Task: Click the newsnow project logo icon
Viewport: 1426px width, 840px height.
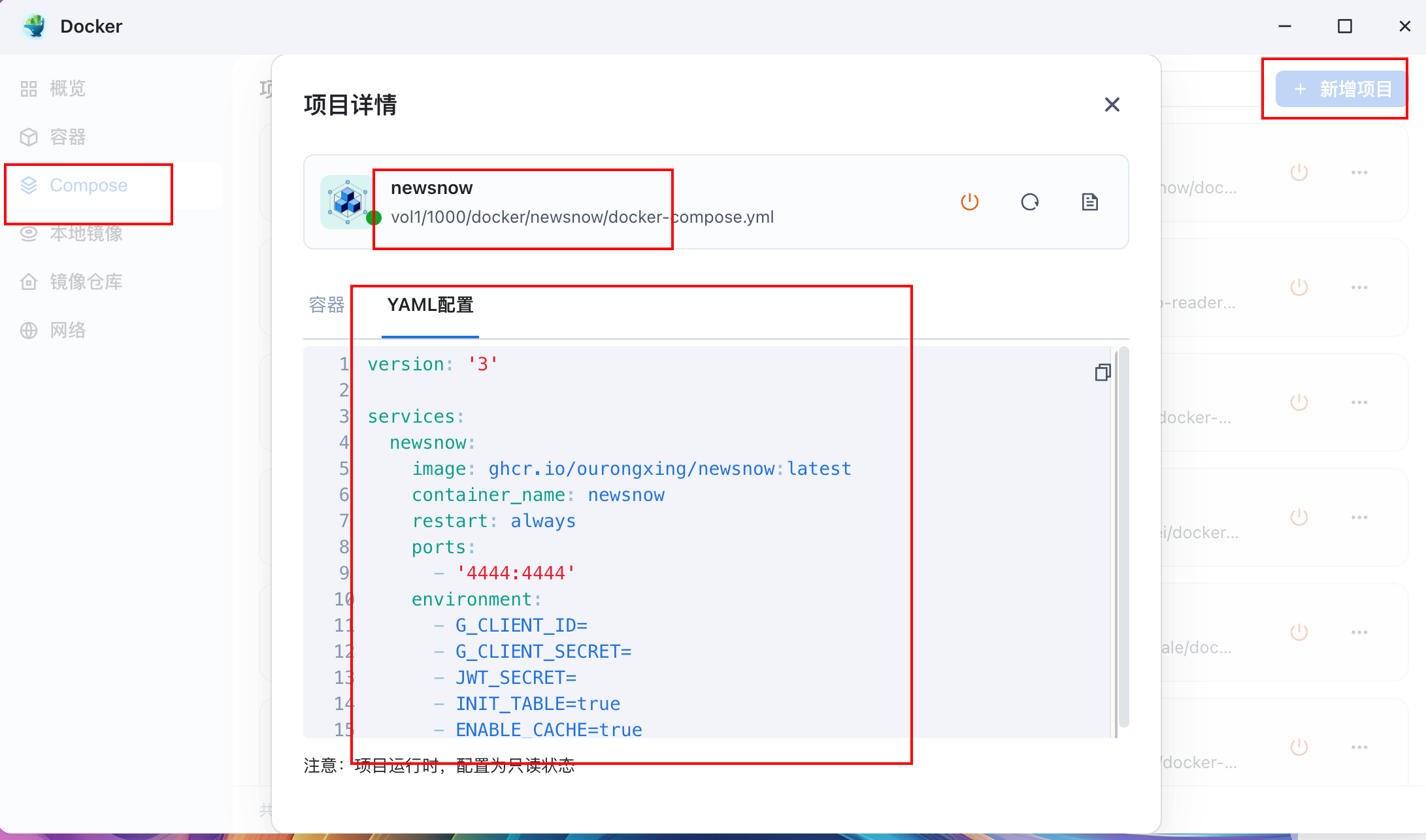Action: 348,202
